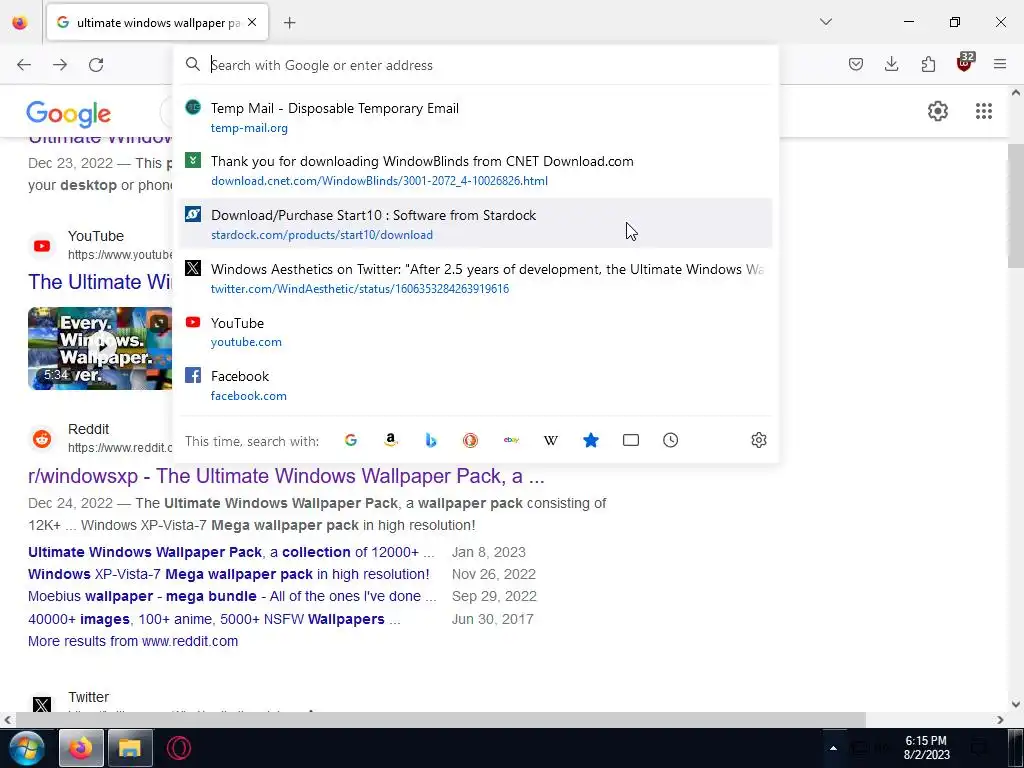Click the taskbar clock 6:15 PM

pyautogui.click(x=926, y=747)
